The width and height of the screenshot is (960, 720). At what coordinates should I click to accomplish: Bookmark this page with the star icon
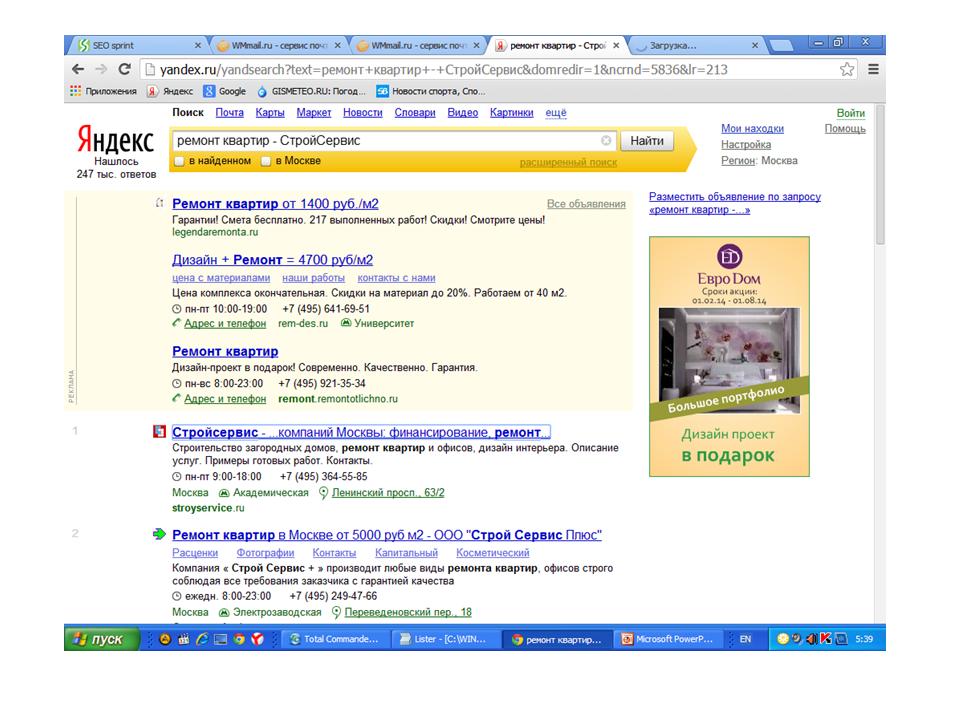(x=847, y=69)
